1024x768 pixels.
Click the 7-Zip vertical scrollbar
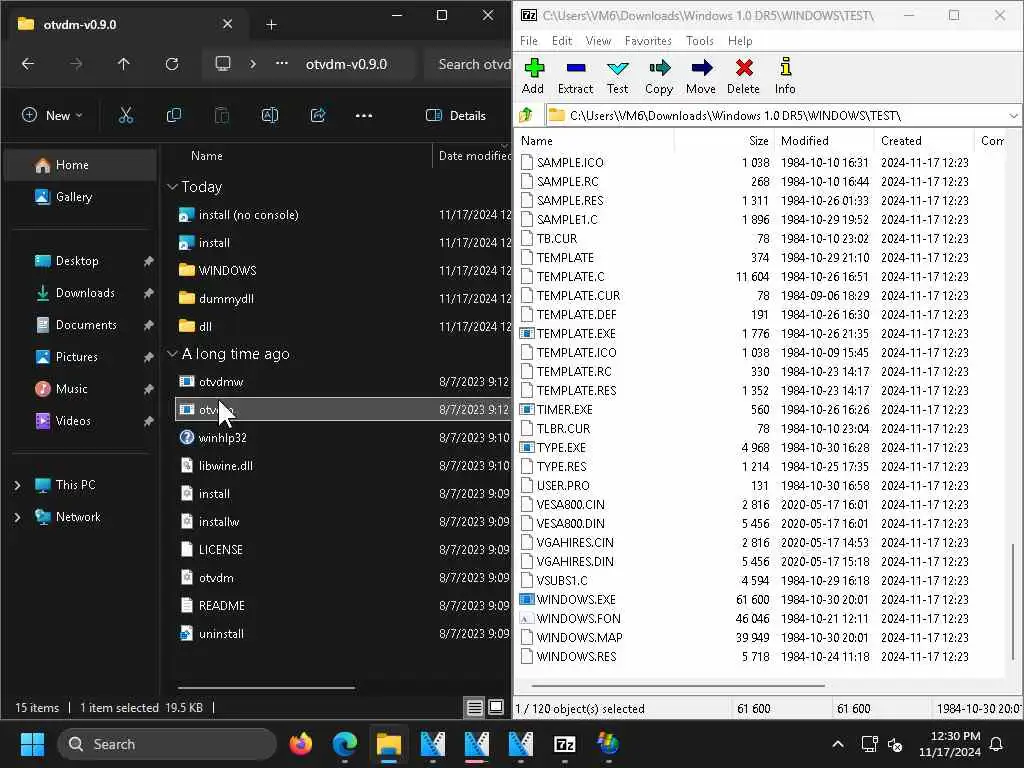point(1013,601)
